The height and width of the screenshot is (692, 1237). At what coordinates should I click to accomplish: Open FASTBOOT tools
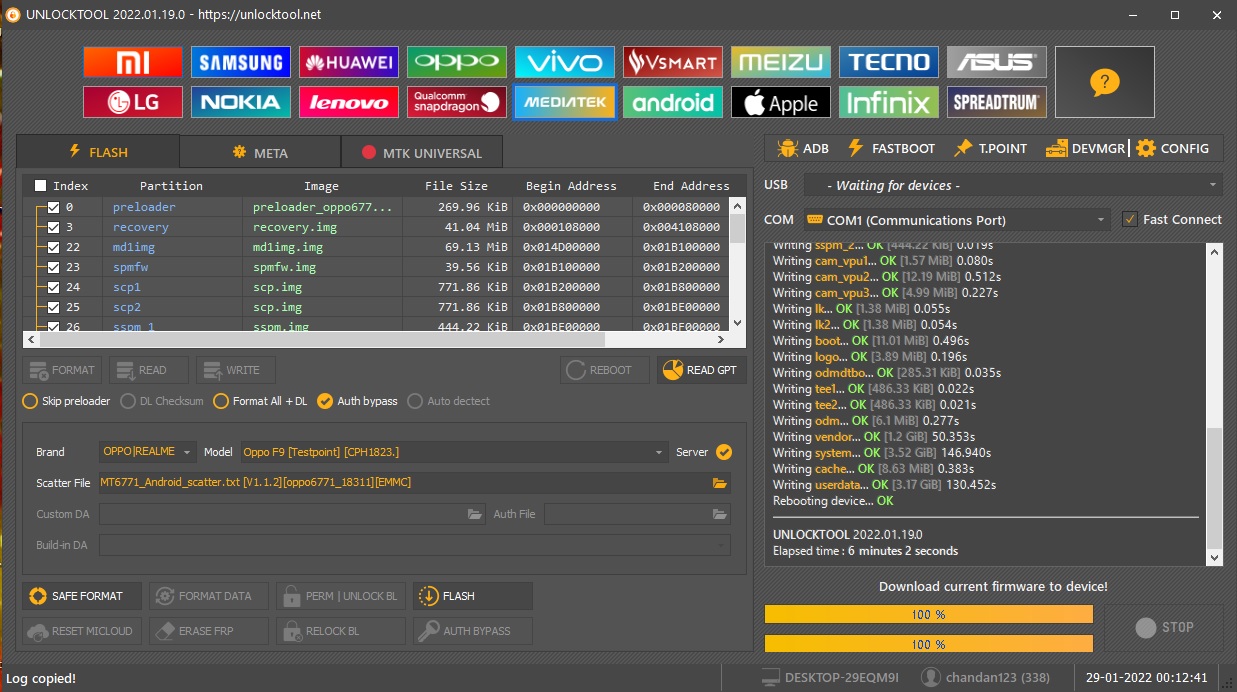(x=891, y=148)
